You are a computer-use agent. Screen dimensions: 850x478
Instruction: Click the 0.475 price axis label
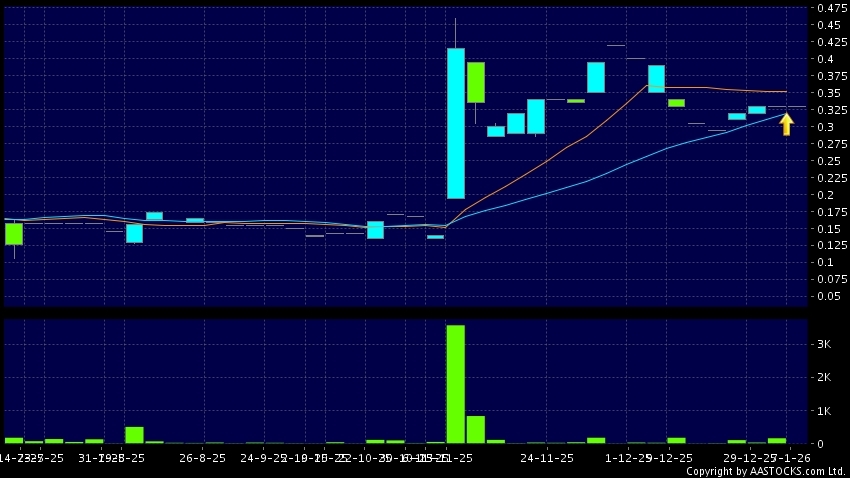tap(830, 9)
